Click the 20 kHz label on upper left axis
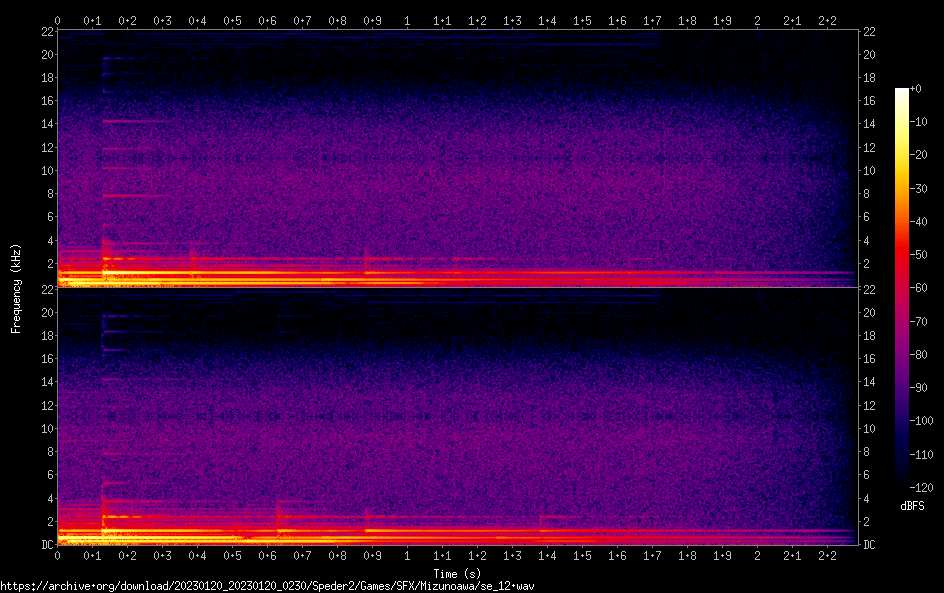Screen dimensions: 944x593 tap(45, 55)
